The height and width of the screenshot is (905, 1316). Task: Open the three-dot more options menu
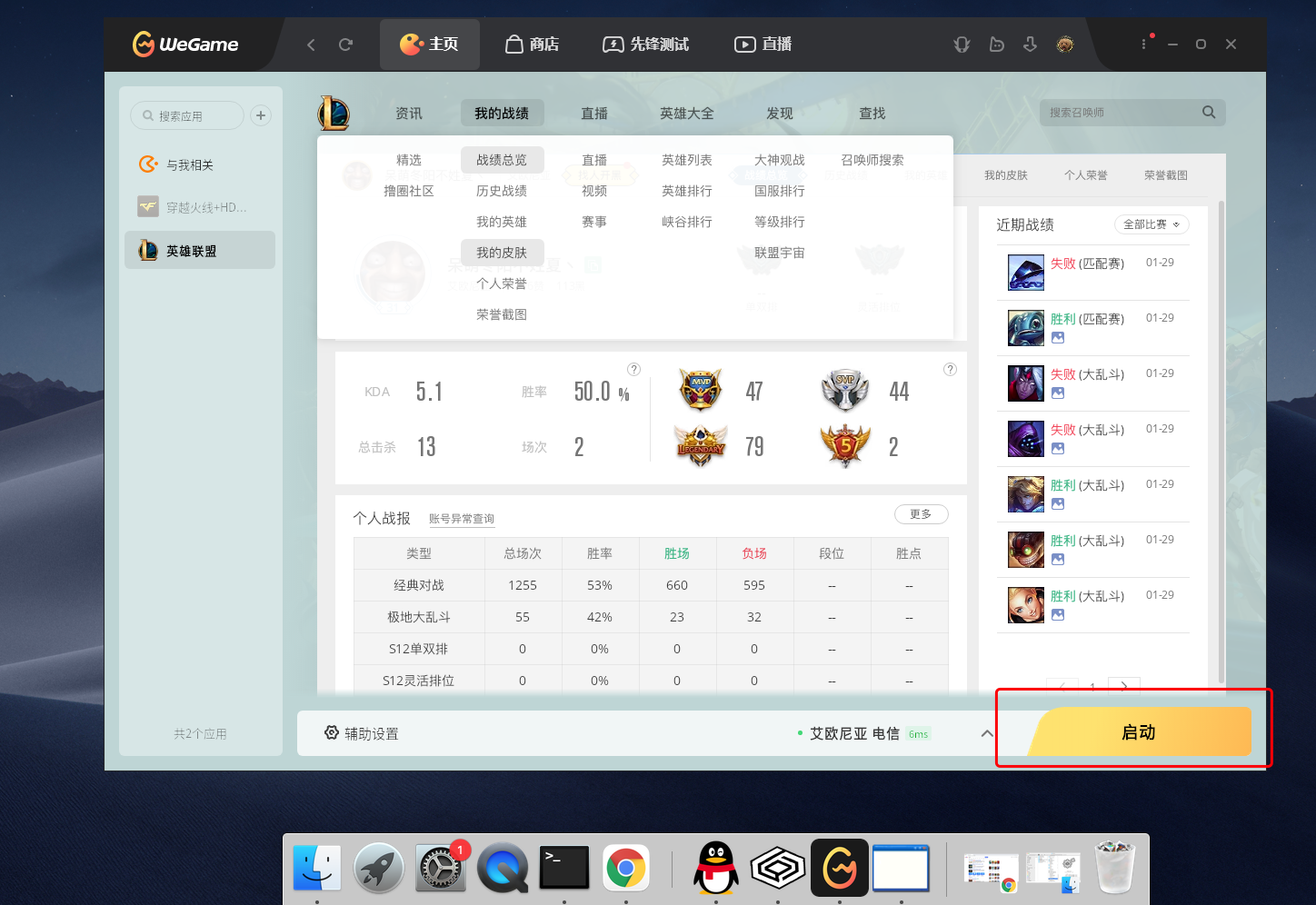pos(1143,45)
